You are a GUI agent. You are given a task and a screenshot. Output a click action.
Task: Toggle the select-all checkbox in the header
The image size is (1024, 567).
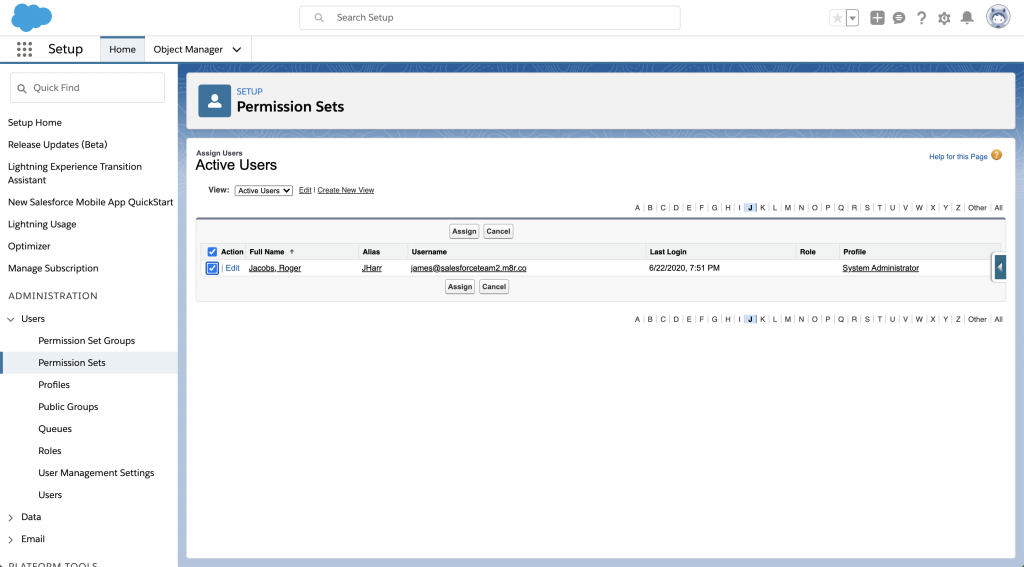212,251
